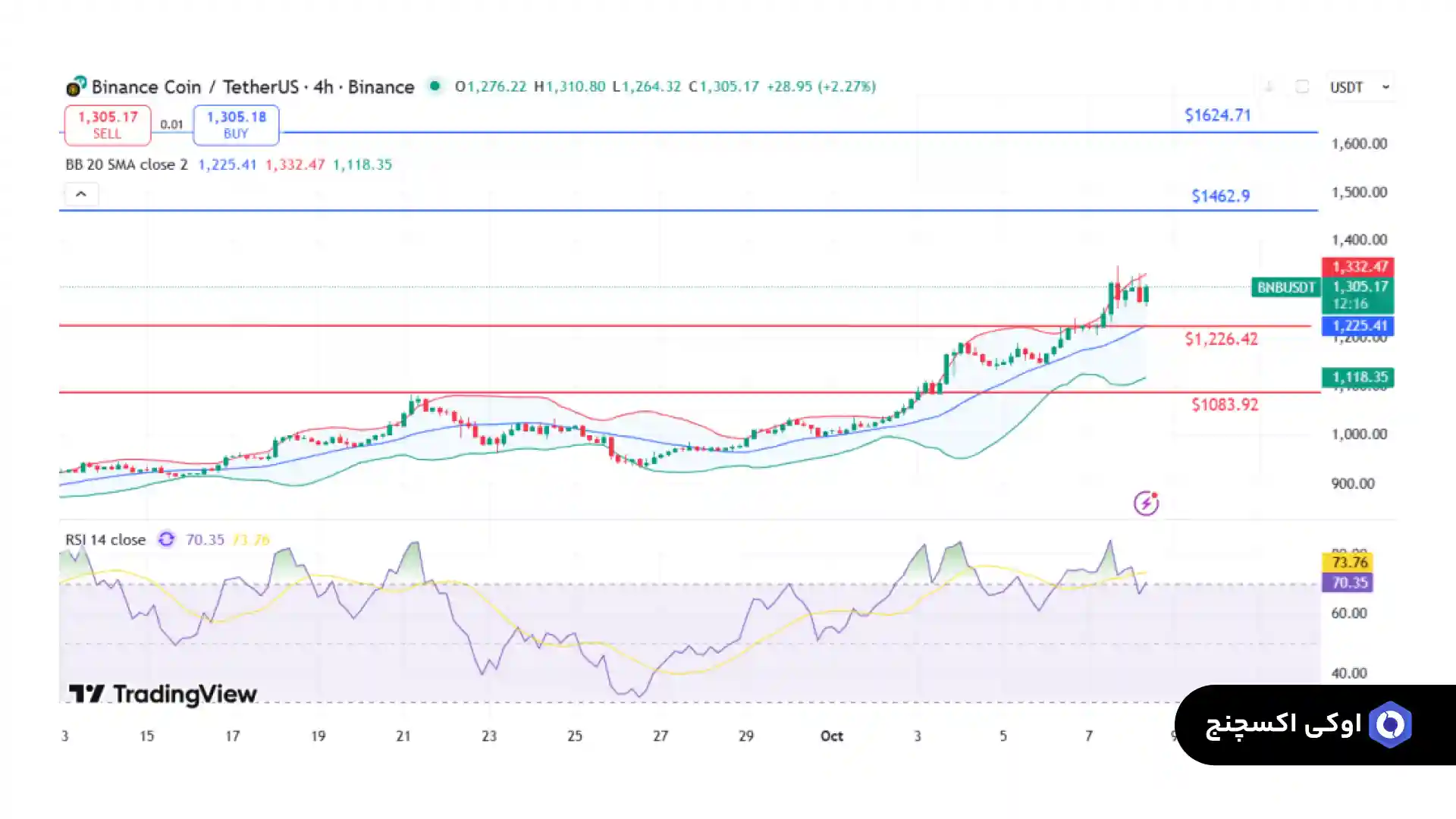Select the RSI 14 close indicator label
Image resolution: width=1456 pixels, height=819 pixels.
[105, 540]
